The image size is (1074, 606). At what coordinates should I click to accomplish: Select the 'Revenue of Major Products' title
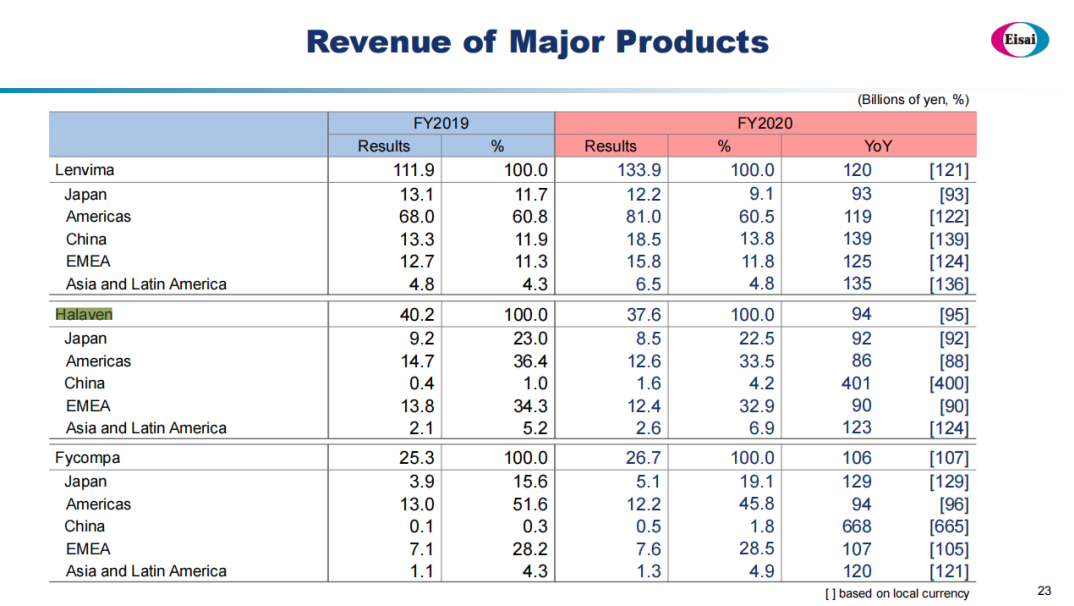(537, 42)
